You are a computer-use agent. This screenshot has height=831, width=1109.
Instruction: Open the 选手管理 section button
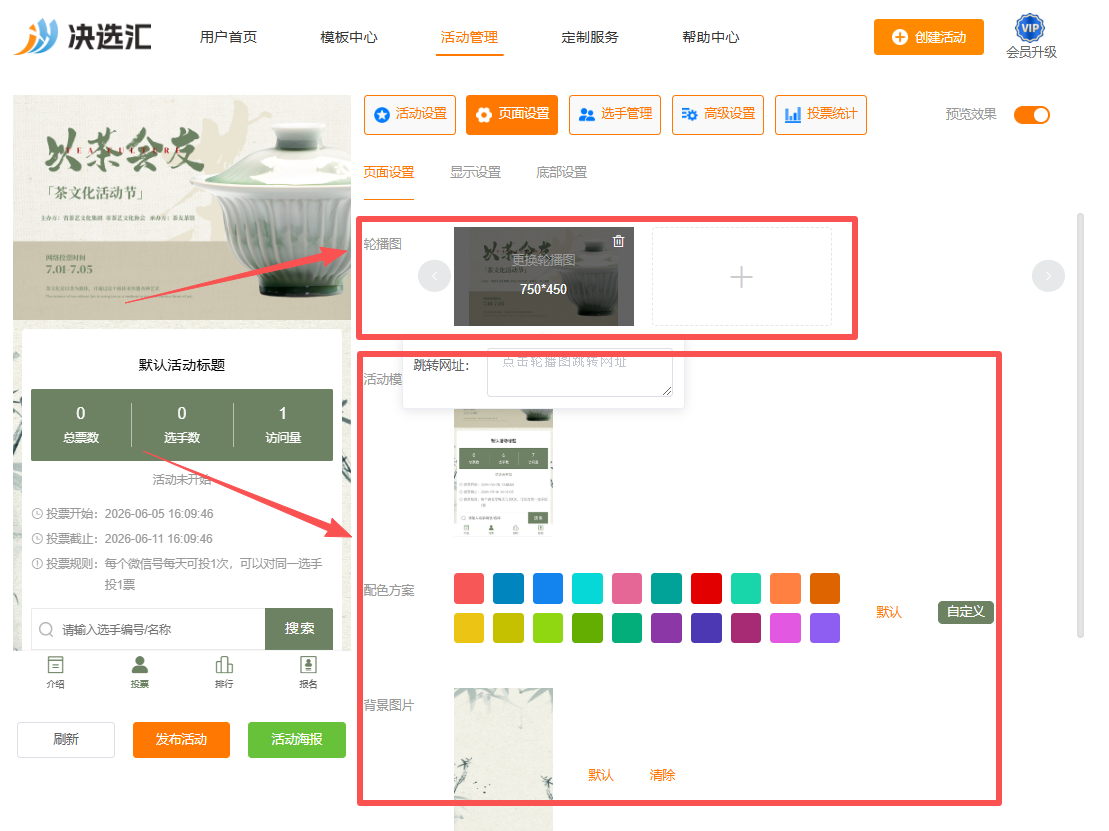(615, 115)
